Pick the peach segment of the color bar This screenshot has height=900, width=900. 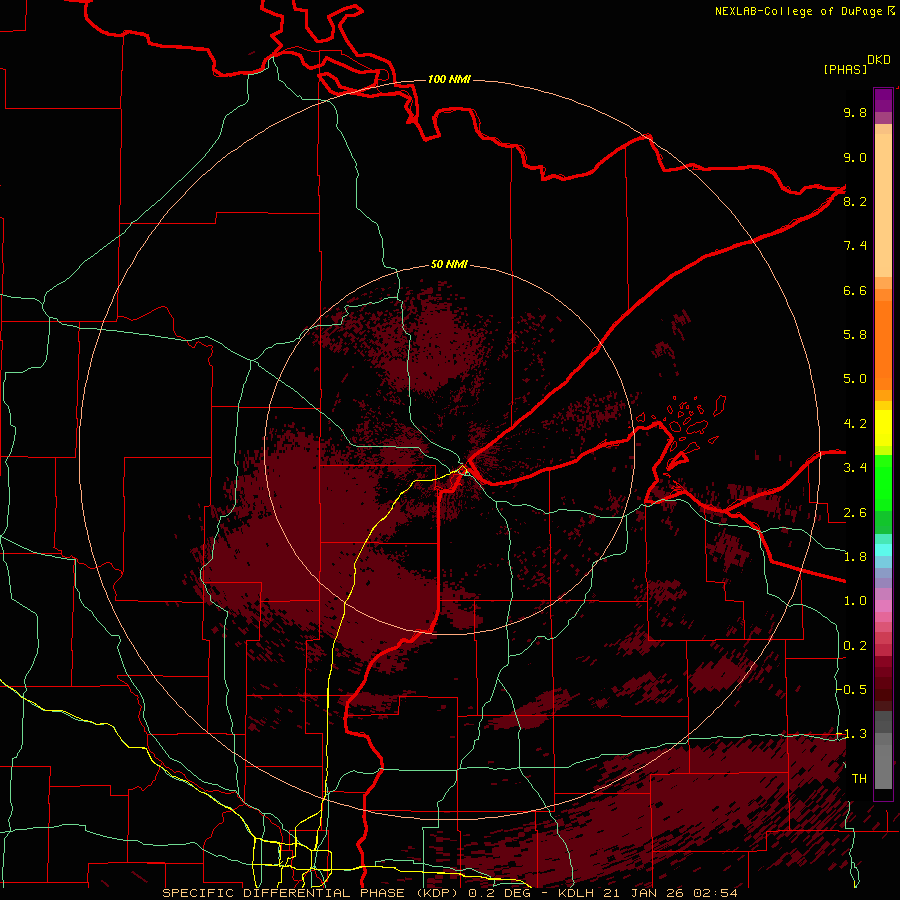tap(883, 204)
